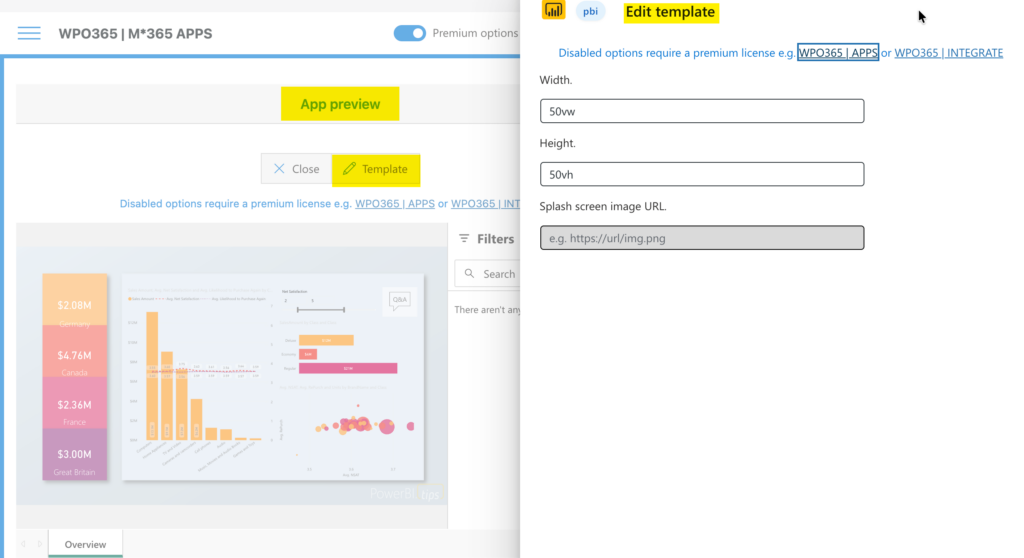
Task: Click the long pink horizontal bar
Action: coord(348,369)
